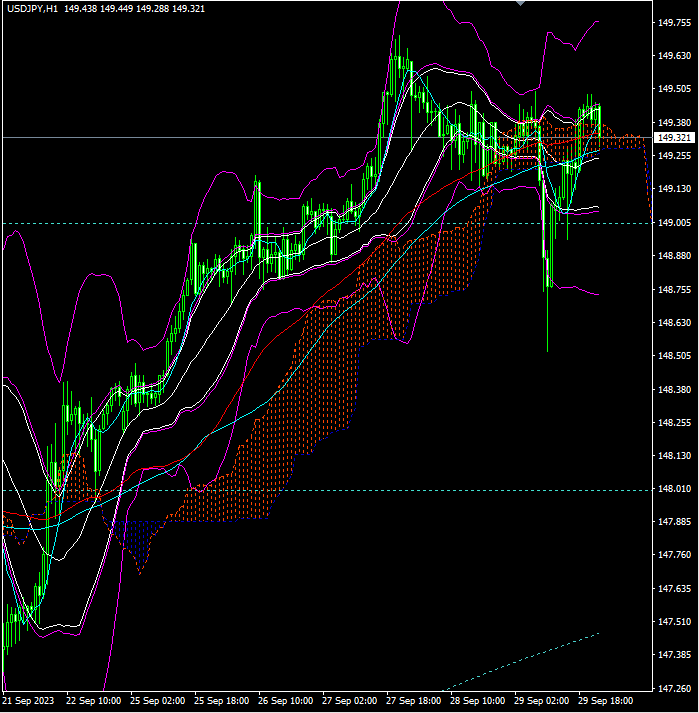The image size is (699, 713).
Task: Click the USDJPY,H1 symbol label
Action: point(33,9)
